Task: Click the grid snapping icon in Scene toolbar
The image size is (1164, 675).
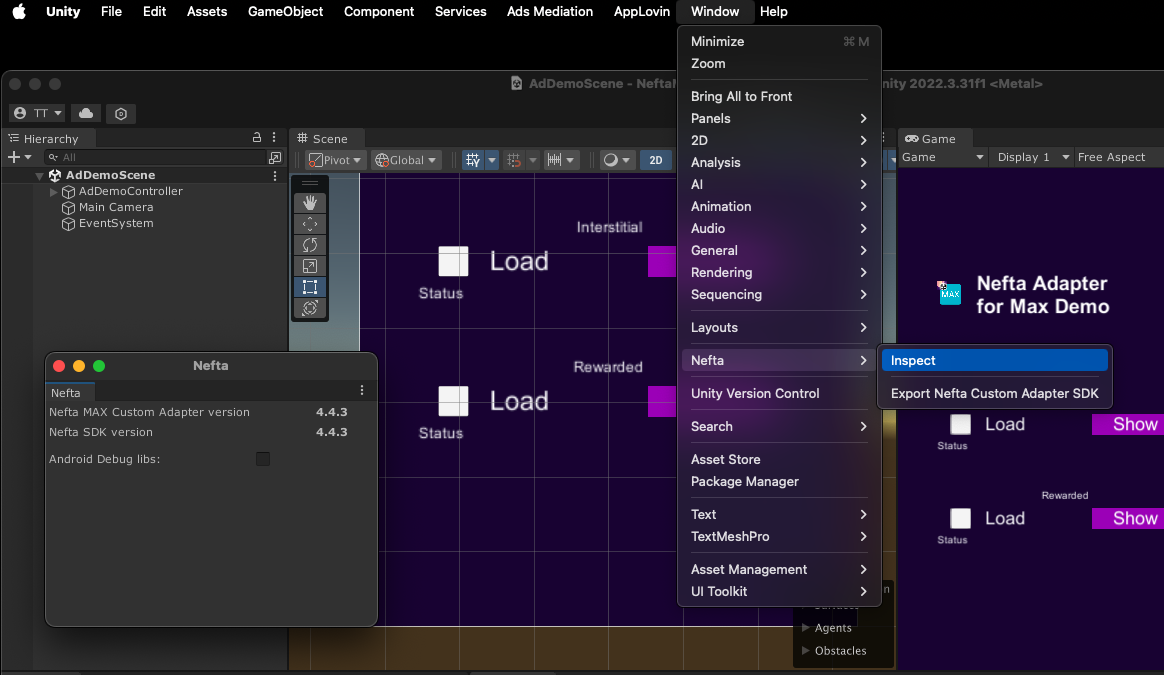Action: click(514, 160)
